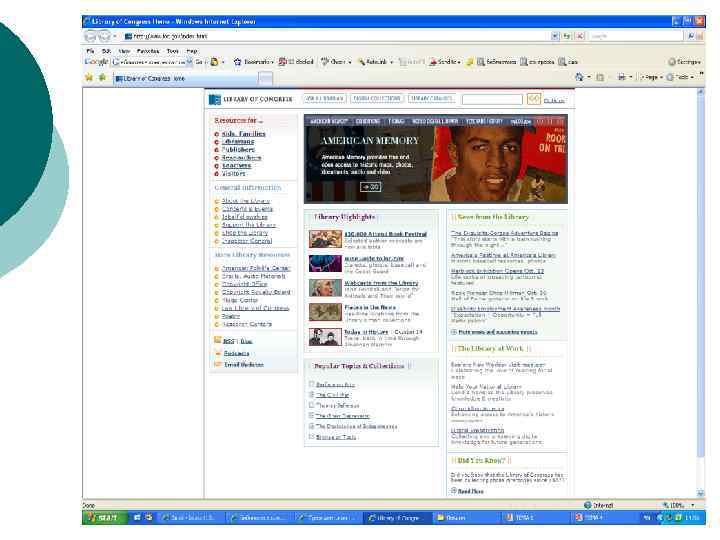Viewport: 720px width, 540px height.
Task: Open the Researchers link
Action: pyautogui.click(x=242, y=158)
